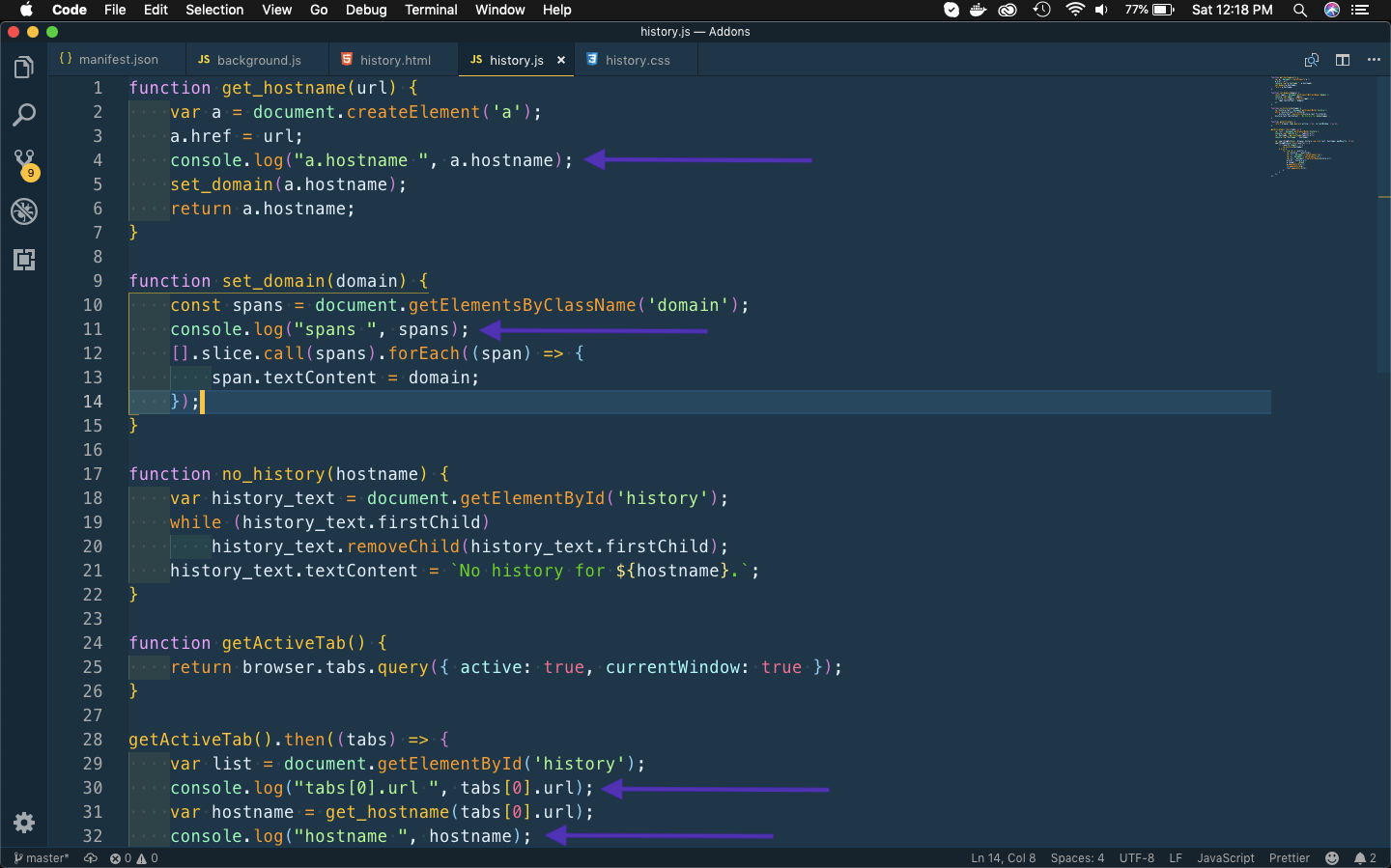Viewport: 1391px width, 868px height.
Task: Synchronize changes icon in status bar
Action: click(91, 858)
